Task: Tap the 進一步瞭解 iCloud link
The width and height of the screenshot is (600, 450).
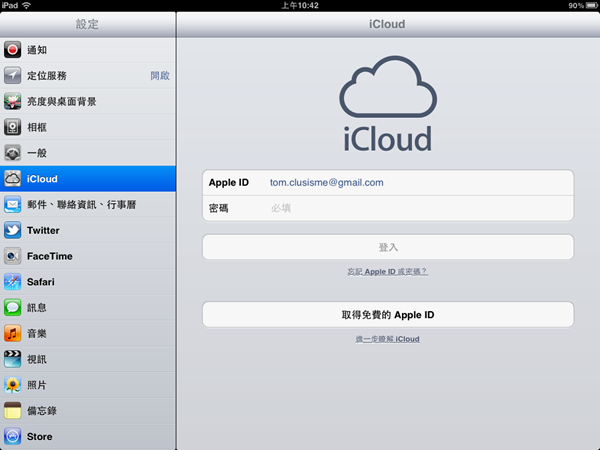Action: [x=388, y=339]
